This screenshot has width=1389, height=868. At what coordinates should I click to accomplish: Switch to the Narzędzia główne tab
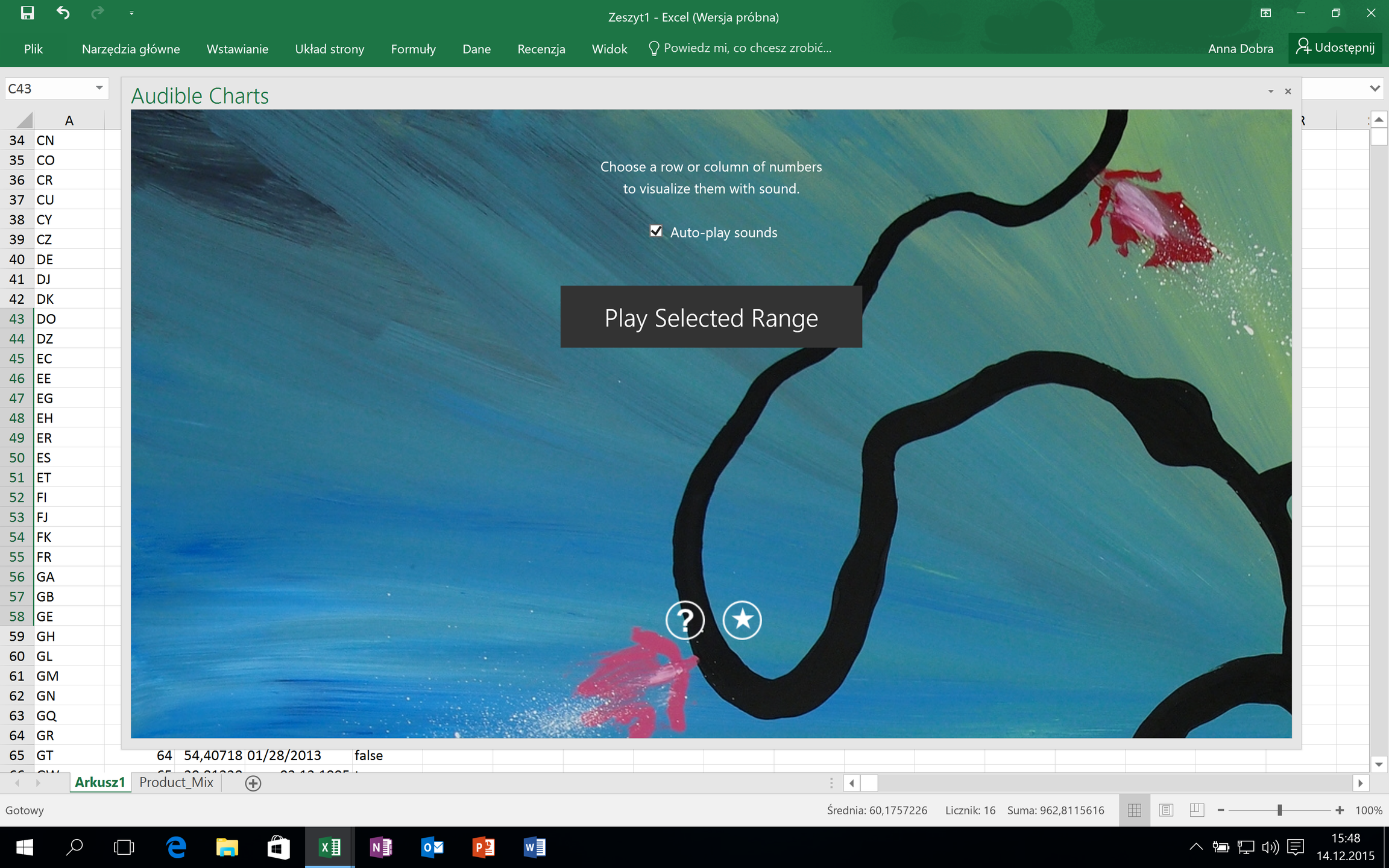pyautogui.click(x=131, y=49)
